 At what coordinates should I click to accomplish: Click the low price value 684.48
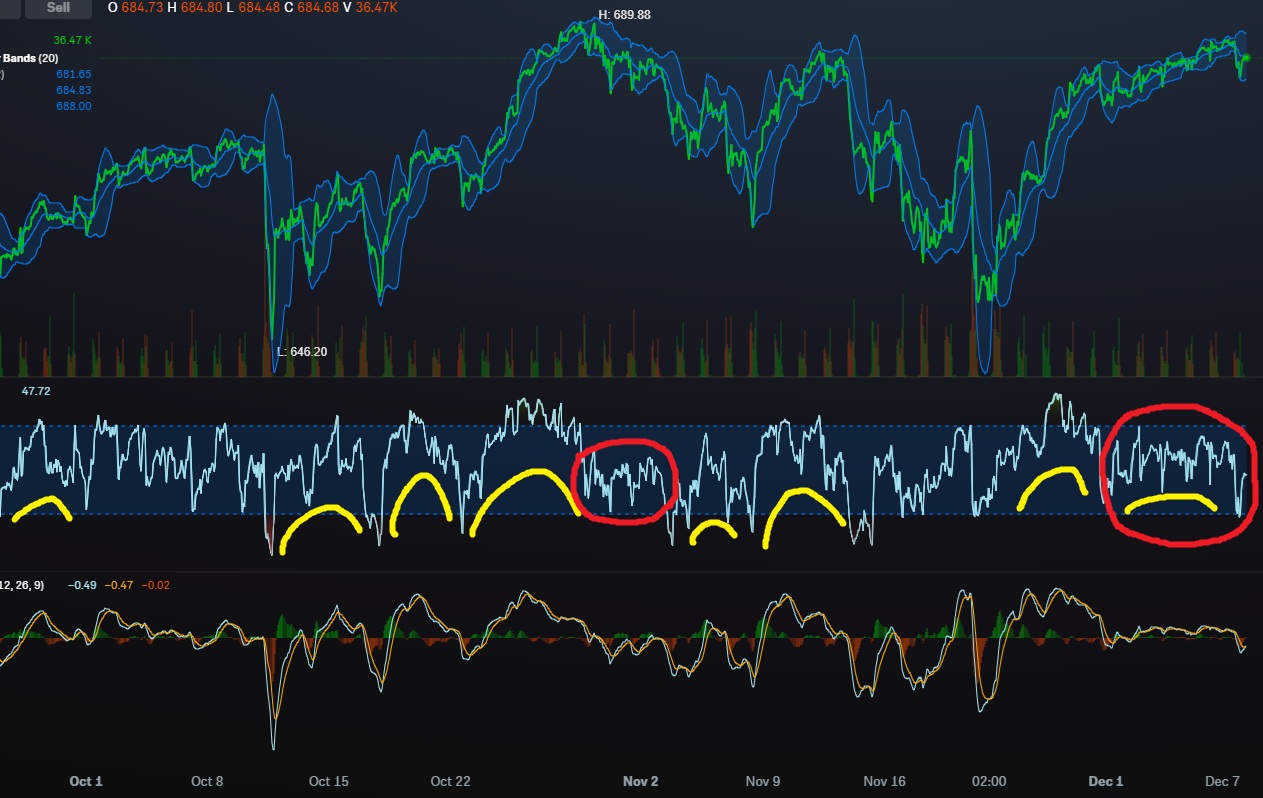click(x=259, y=7)
